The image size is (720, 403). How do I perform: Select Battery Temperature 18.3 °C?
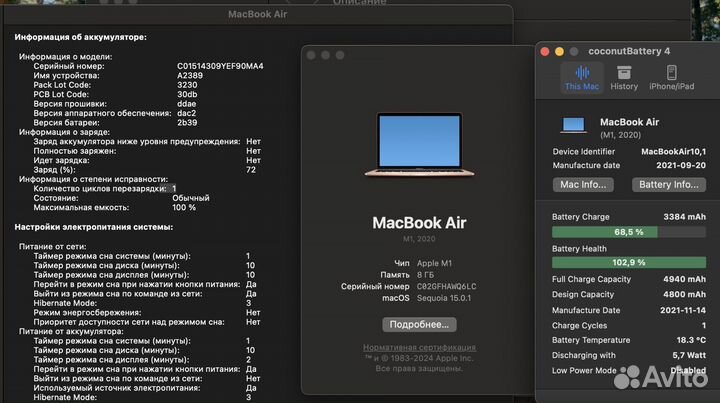click(691, 340)
